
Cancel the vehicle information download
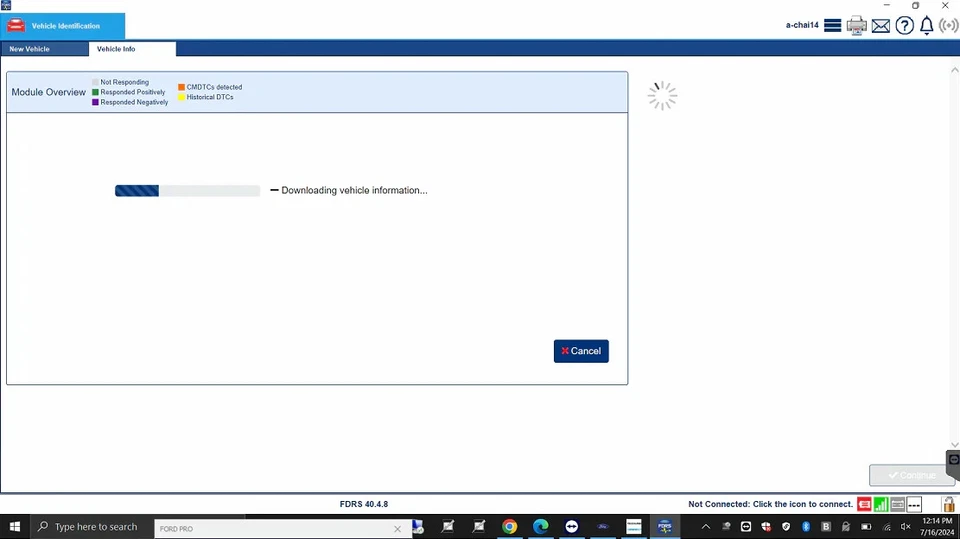pos(581,351)
